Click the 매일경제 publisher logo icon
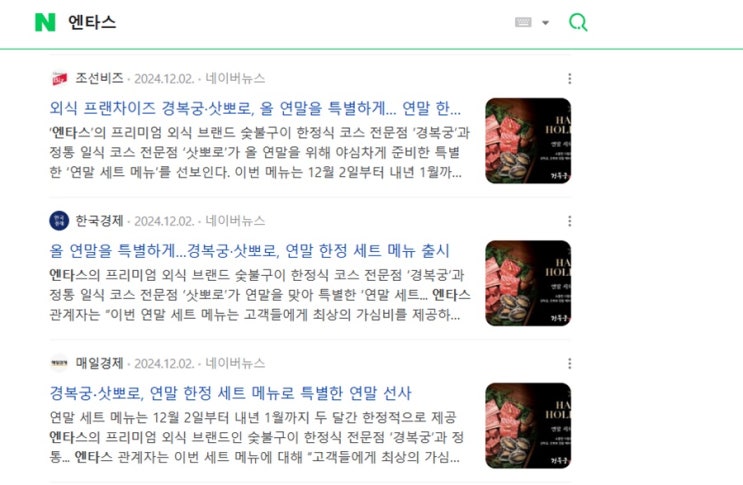Screen dimensions: 743x485 [x=59, y=363]
